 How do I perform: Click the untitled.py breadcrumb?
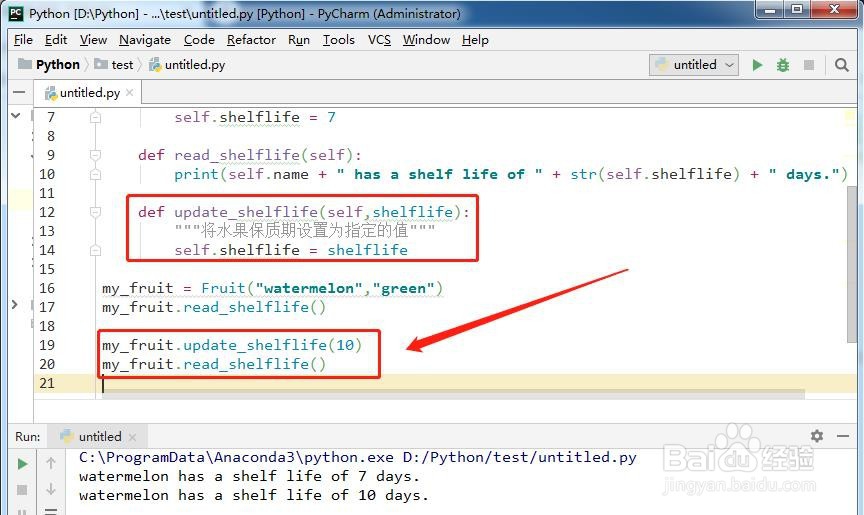pos(187,64)
